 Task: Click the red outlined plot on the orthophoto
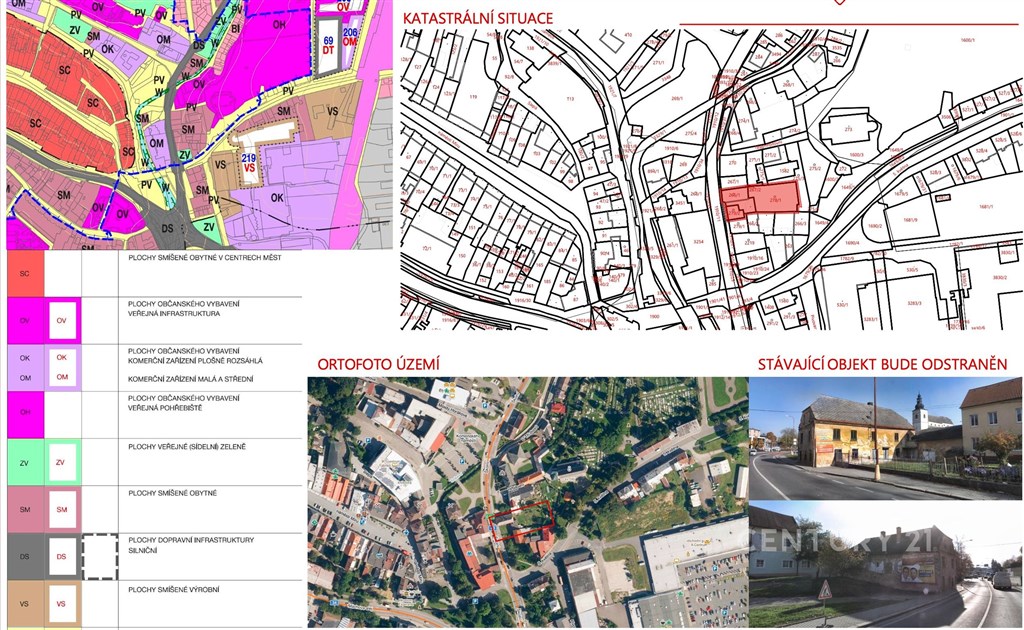click(520, 520)
